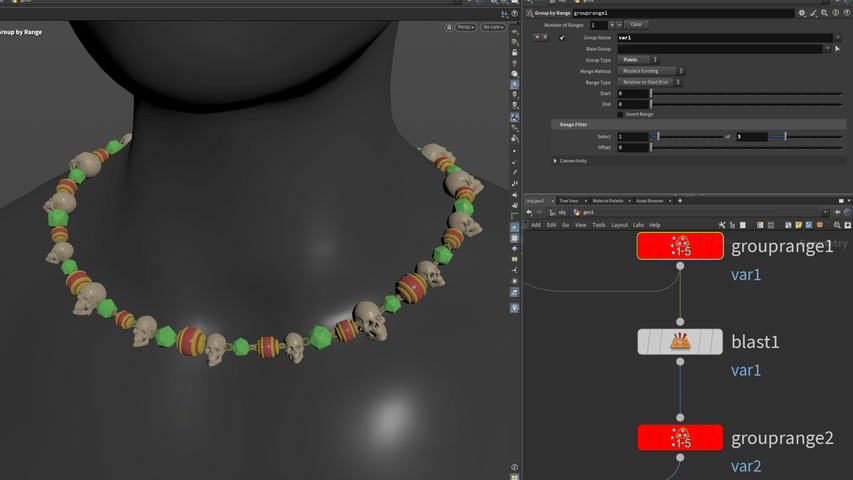853x480 pixels.
Task: Open the Tools menu in network editor
Action: point(598,225)
